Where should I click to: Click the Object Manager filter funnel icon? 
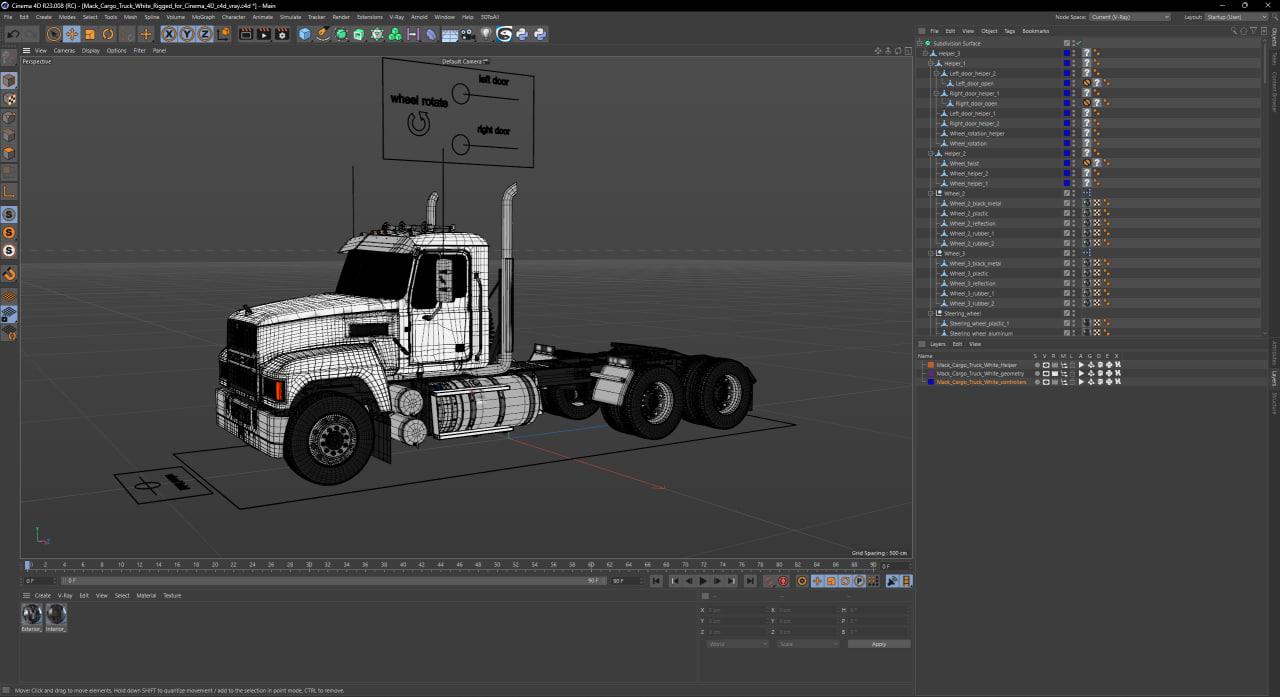click(1252, 31)
